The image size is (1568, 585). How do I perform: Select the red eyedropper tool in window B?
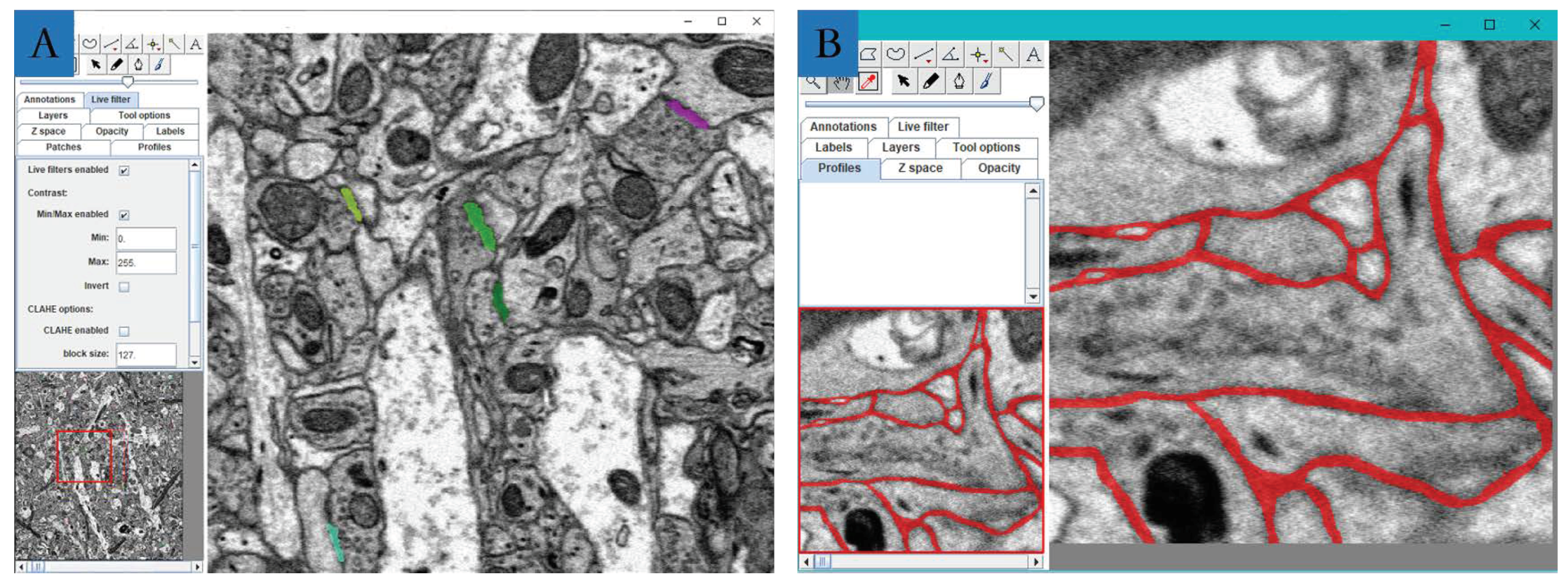[868, 81]
